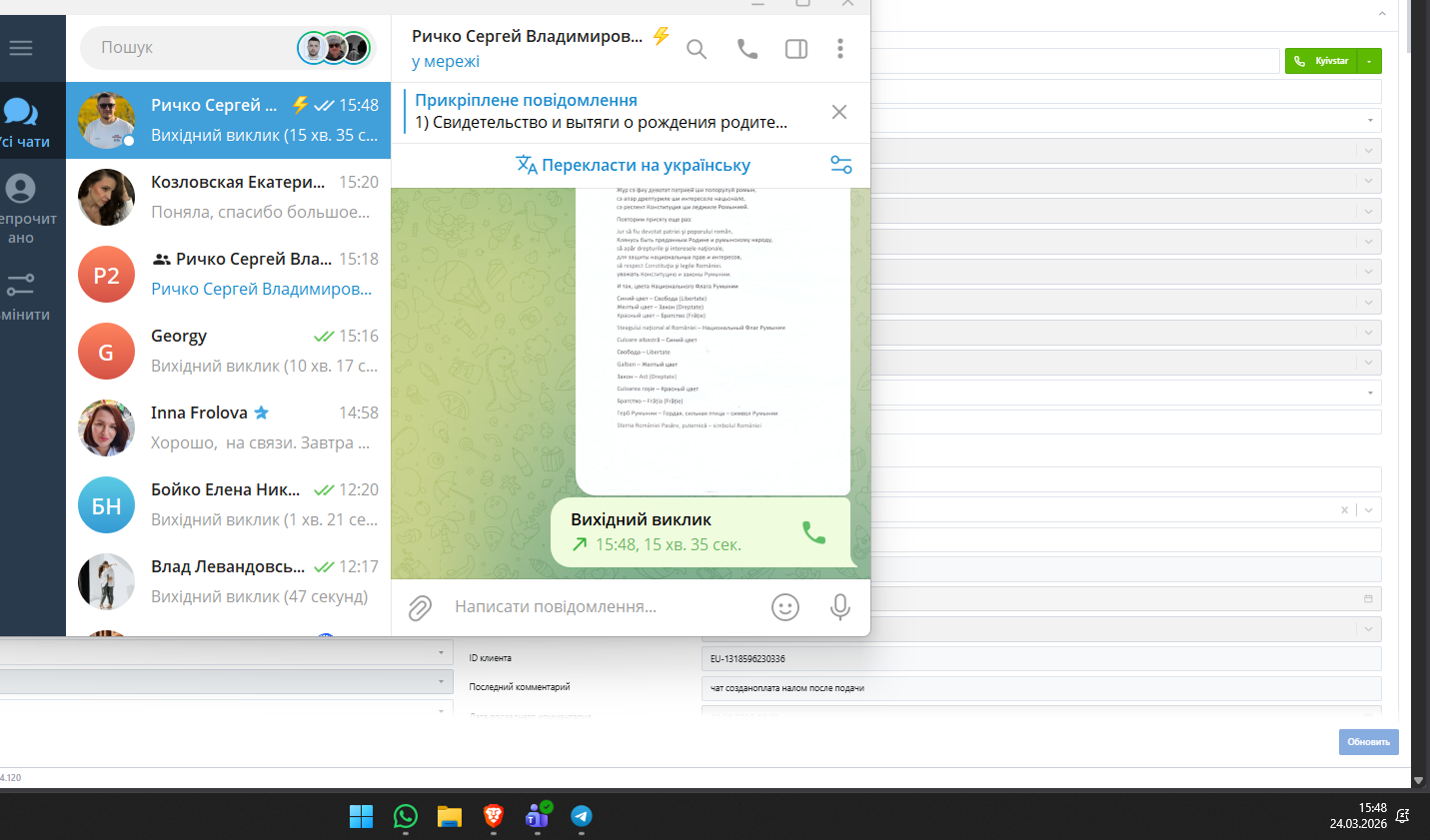Image resolution: width=1430 pixels, height=840 pixels.
Task: Open the Windows Start menu
Action: [x=362, y=816]
